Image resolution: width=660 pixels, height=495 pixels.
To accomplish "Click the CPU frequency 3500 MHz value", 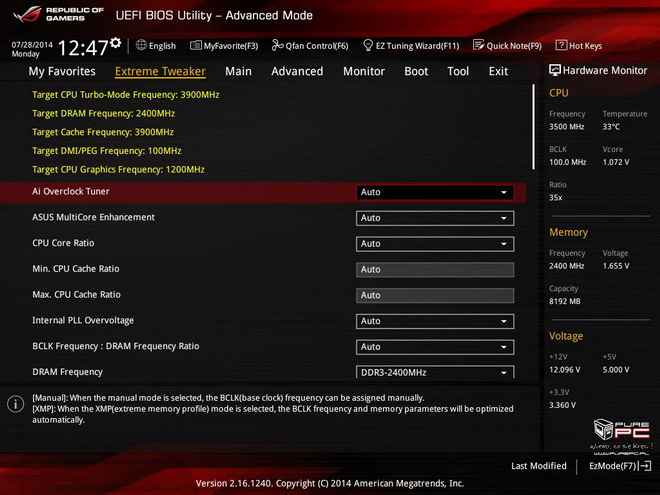I will pos(567,127).
